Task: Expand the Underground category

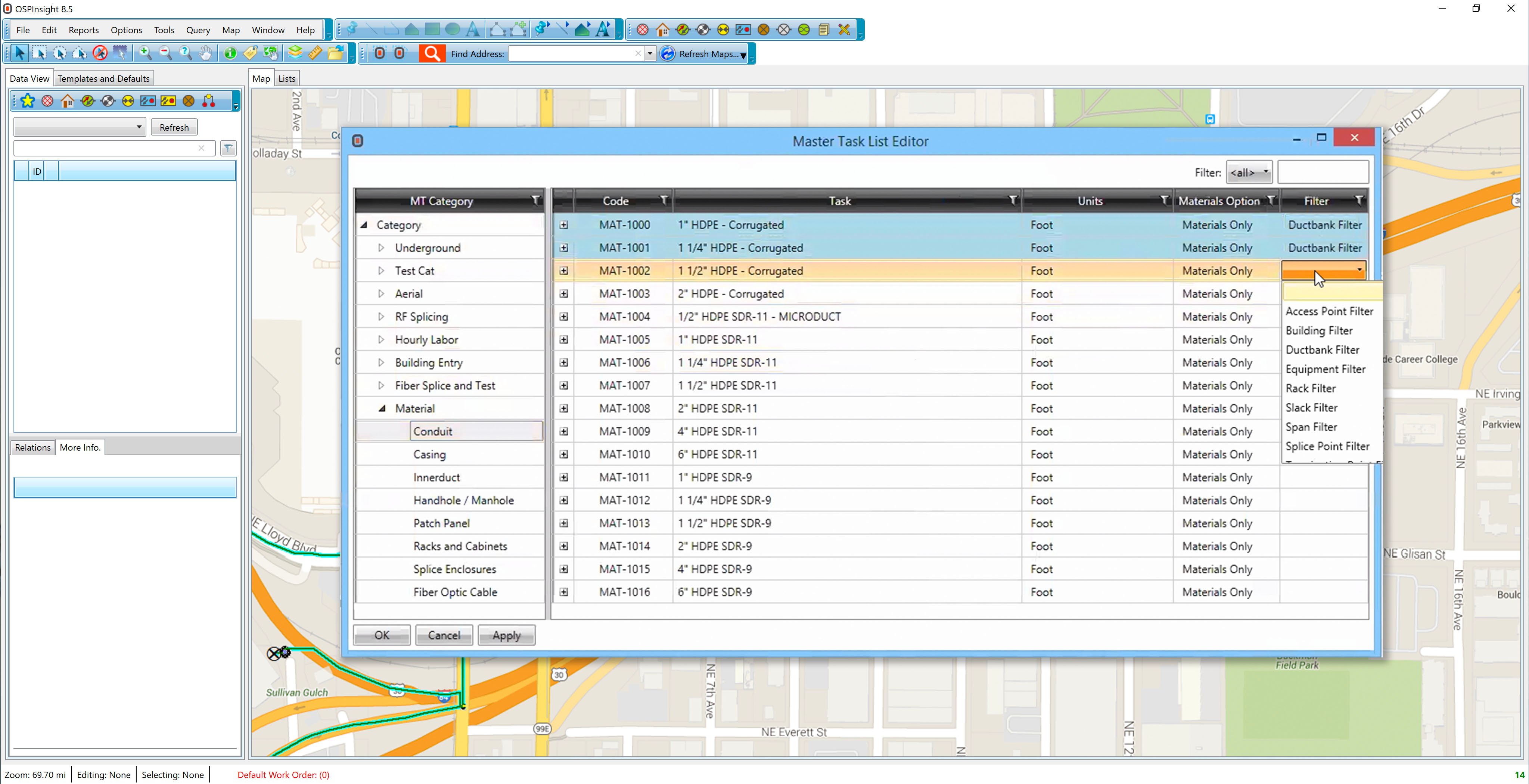Action: (x=382, y=248)
